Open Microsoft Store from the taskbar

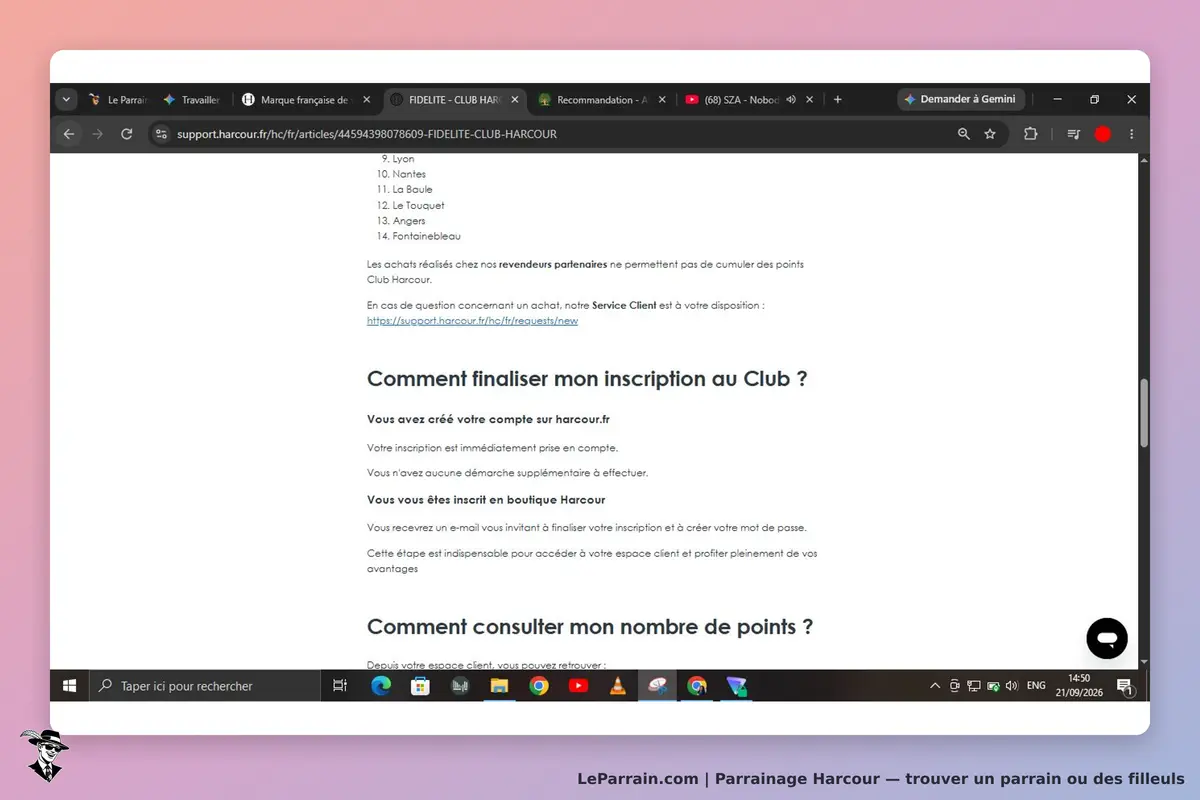pyautogui.click(x=420, y=686)
